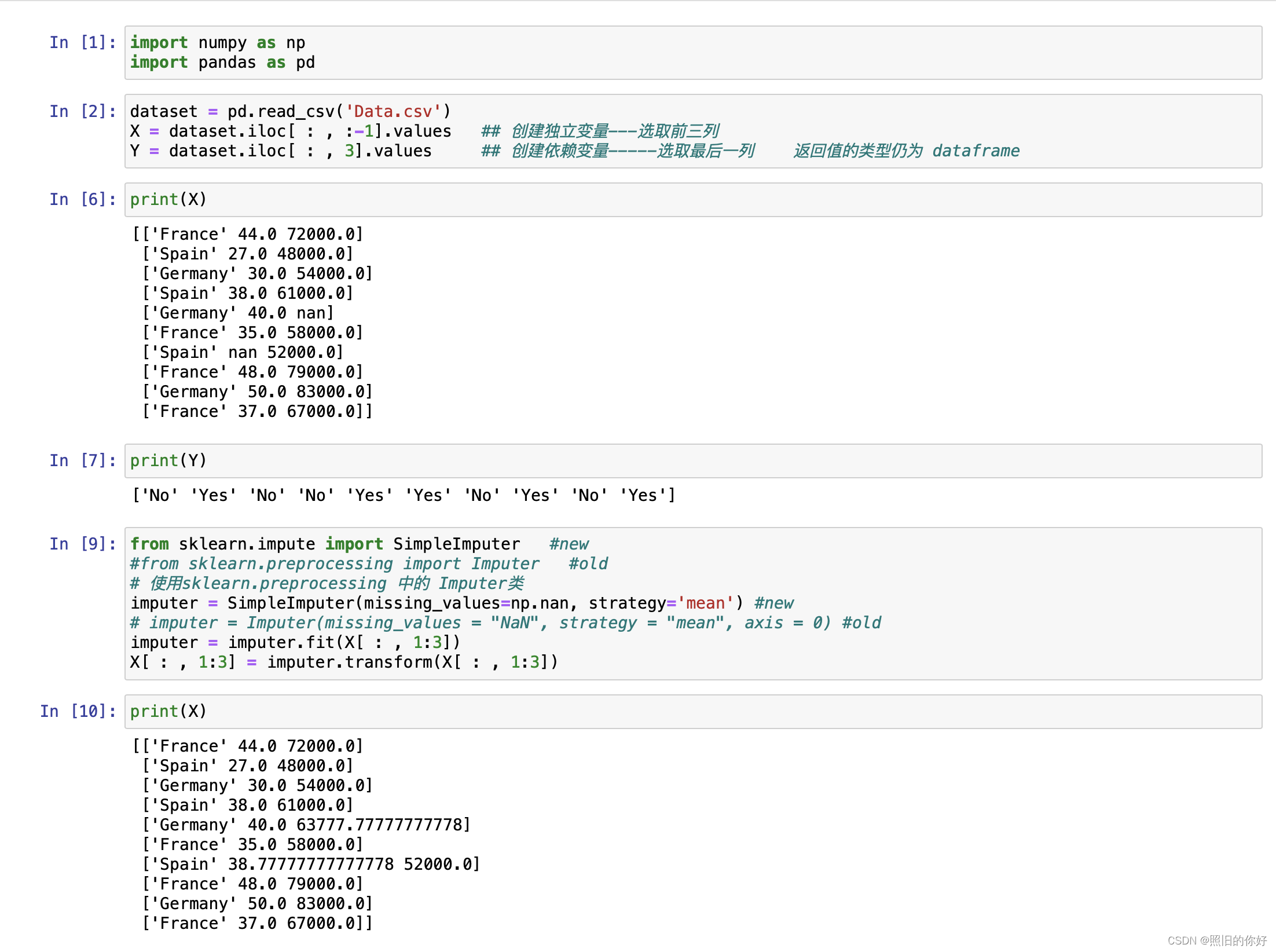Click first-output row ['Germany' 40.0 nan]

click(x=238, y=313)
